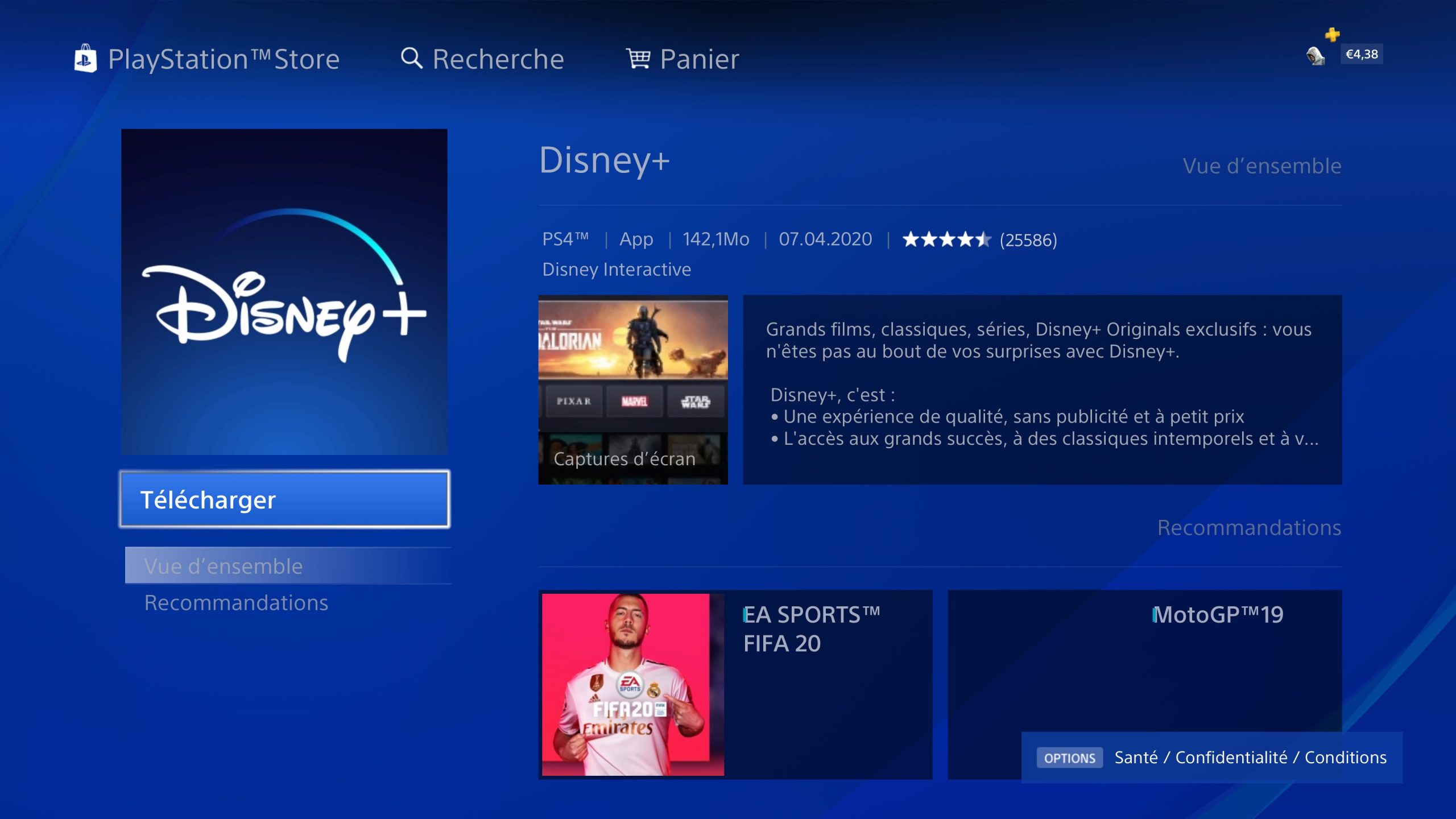
Task: Click the yellow PlayStation Plus icon
Action: pos(1332,35)
